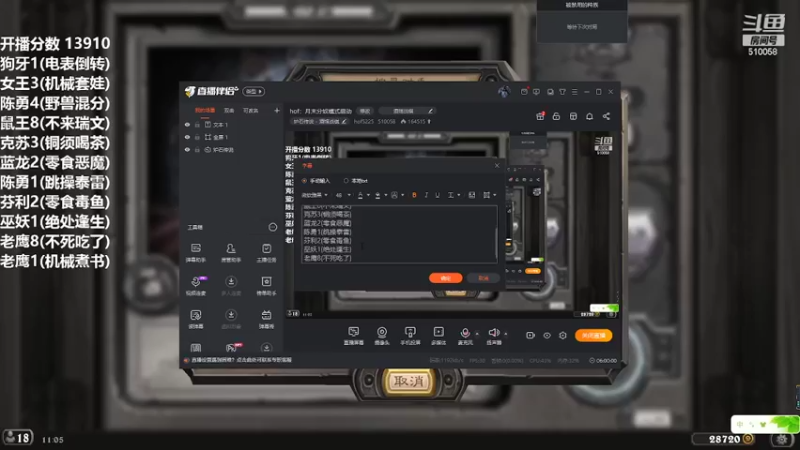The width and height of the screenshot is (800, 450).
Task: Add the 手机投屏 phone casting source
Action: click(410, 336)
